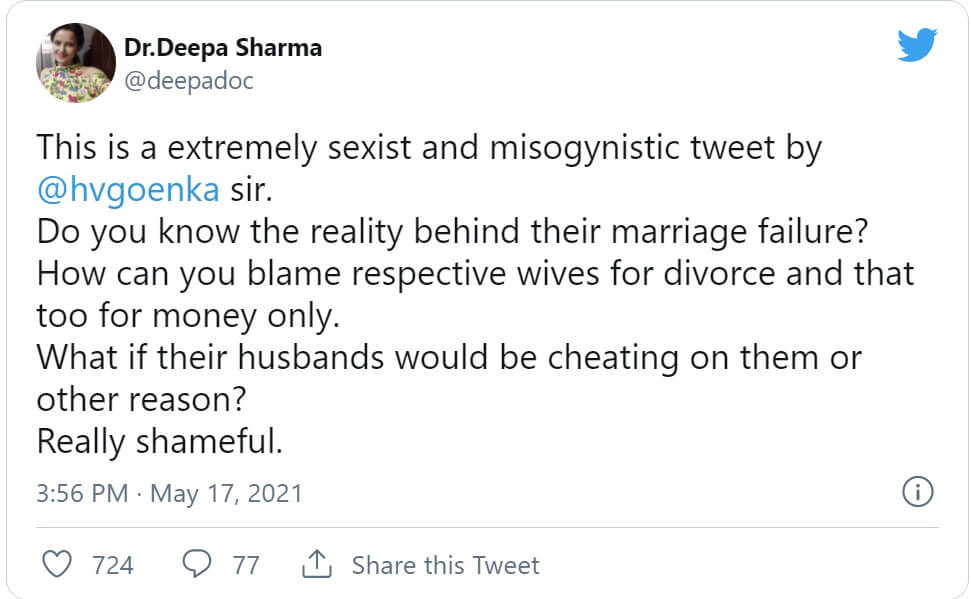Click the 77 replies count
Screen dimensions: 971x599
click(246, 565)
